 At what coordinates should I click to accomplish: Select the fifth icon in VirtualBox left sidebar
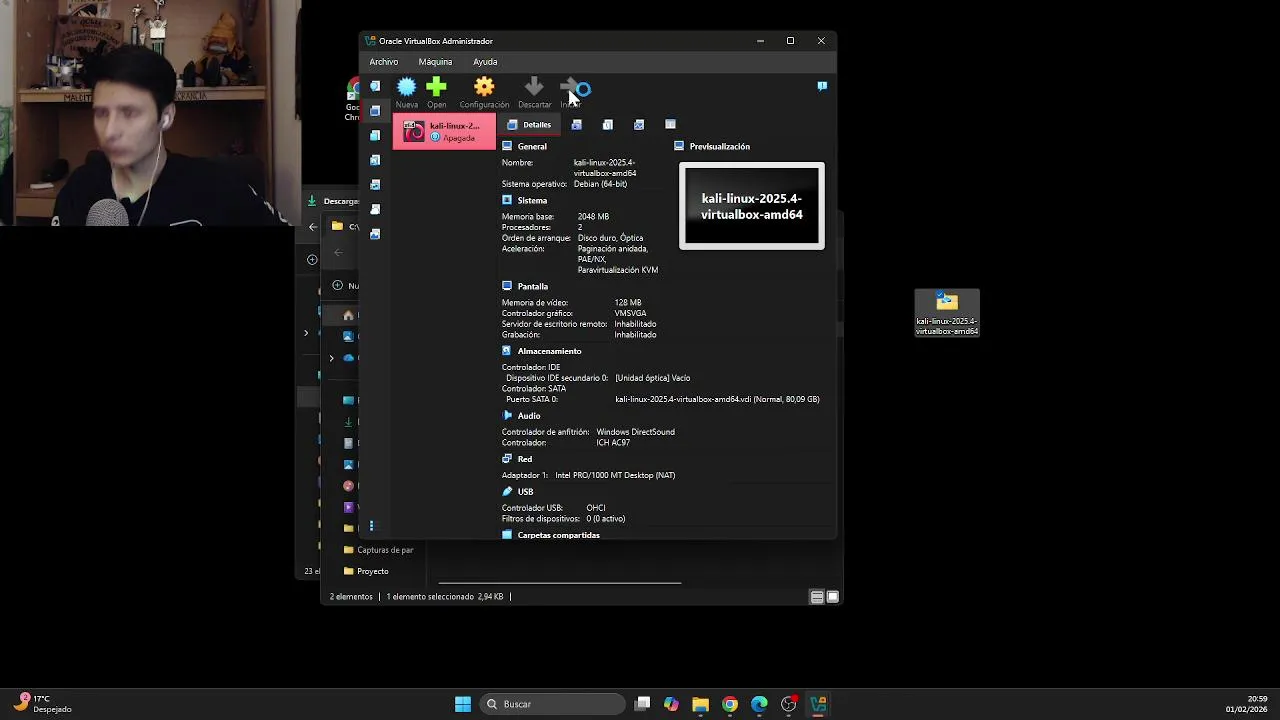click(375, 185)
